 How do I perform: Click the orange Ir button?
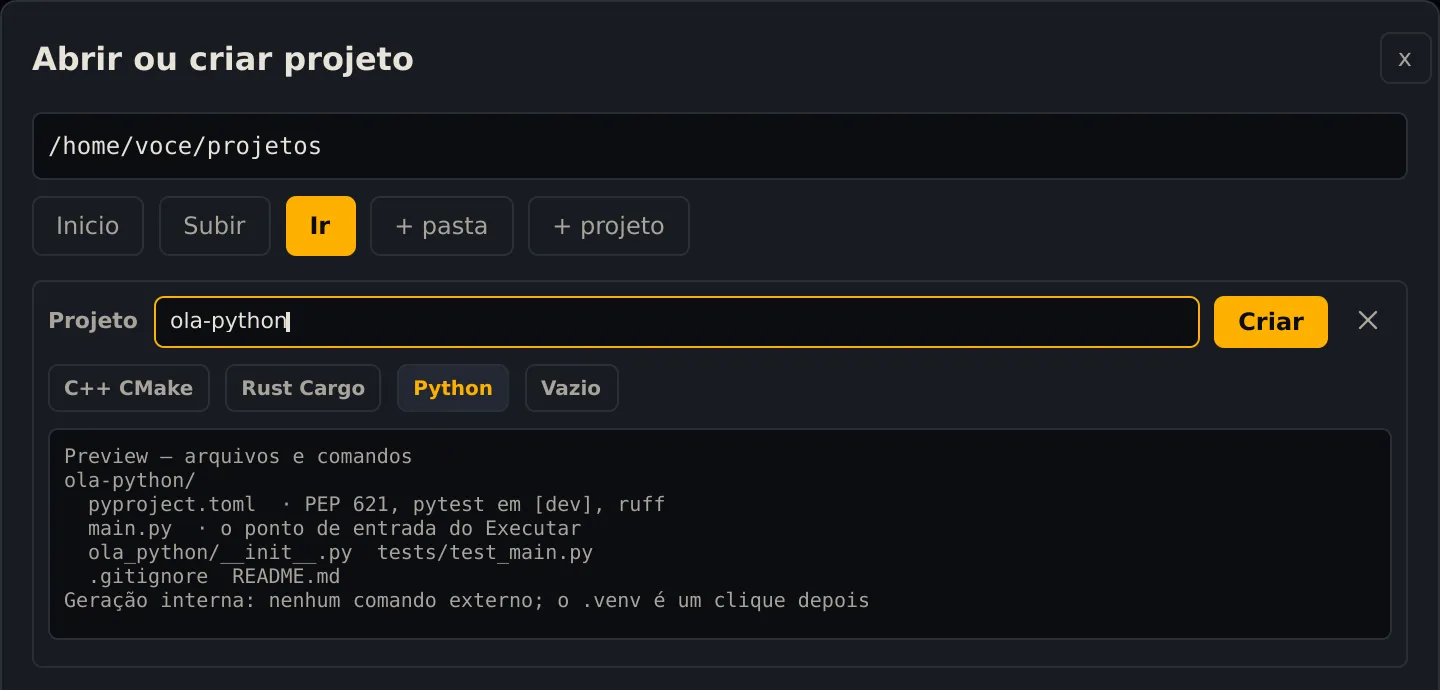pyautogui.click(x=321, y=226)
